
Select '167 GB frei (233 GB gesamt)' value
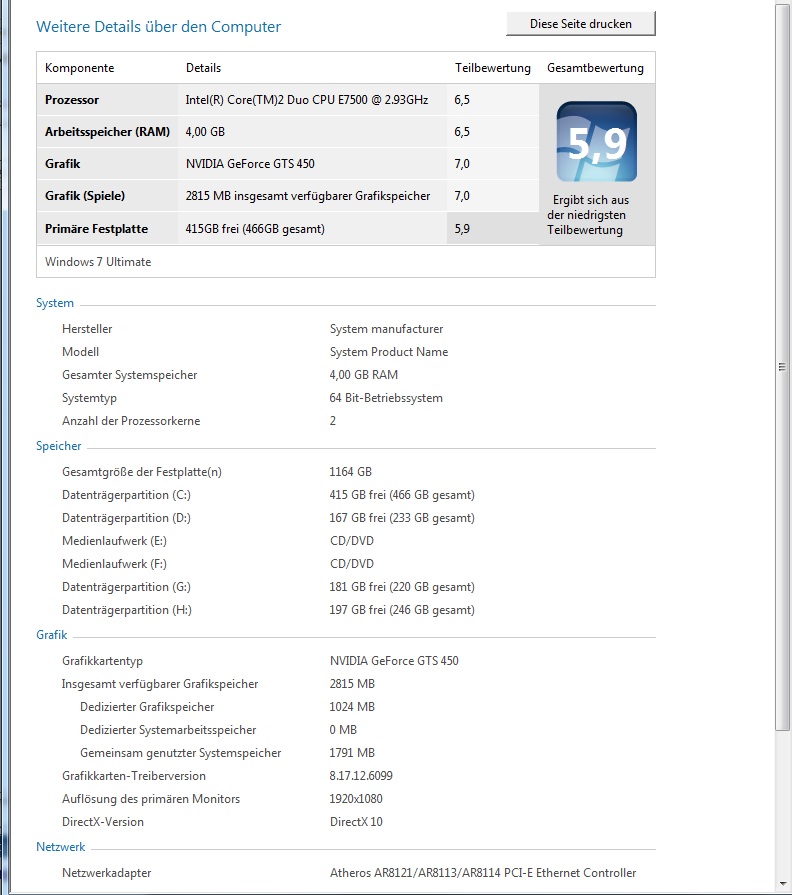402,518
